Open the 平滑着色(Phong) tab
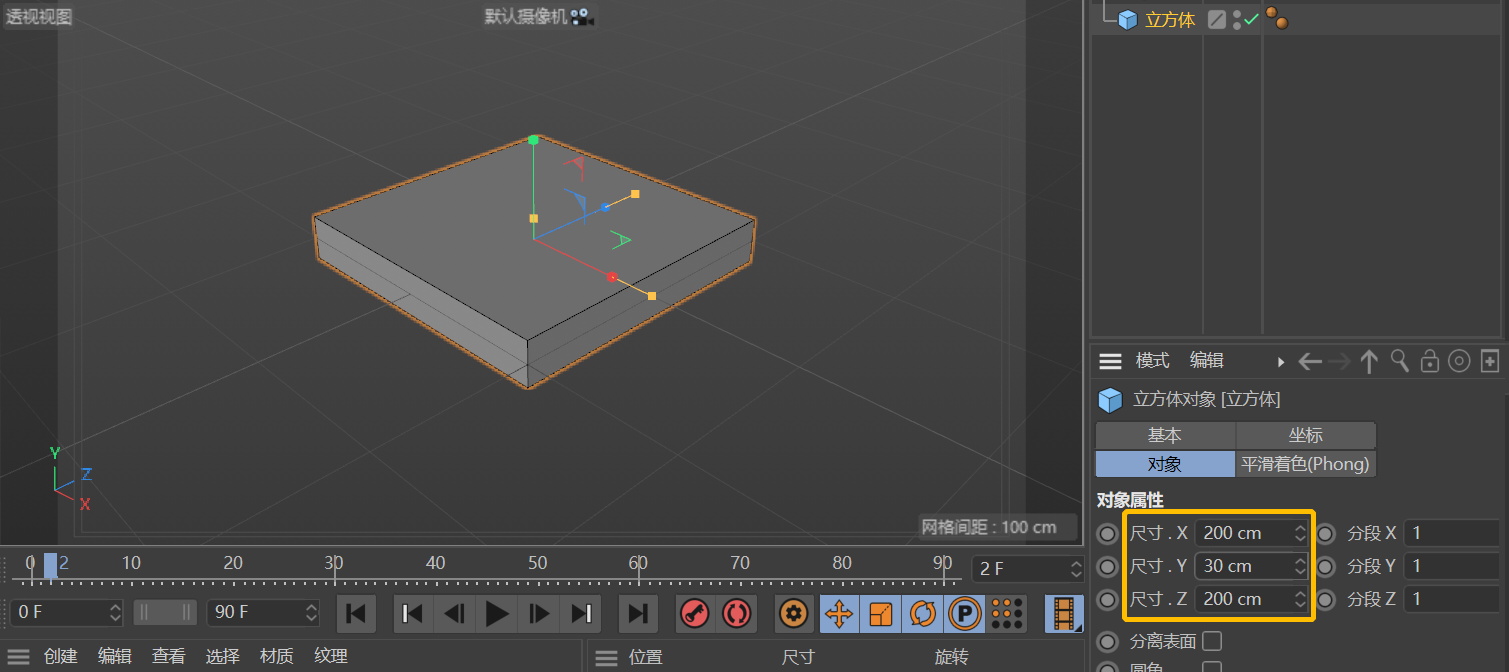 1306,464
